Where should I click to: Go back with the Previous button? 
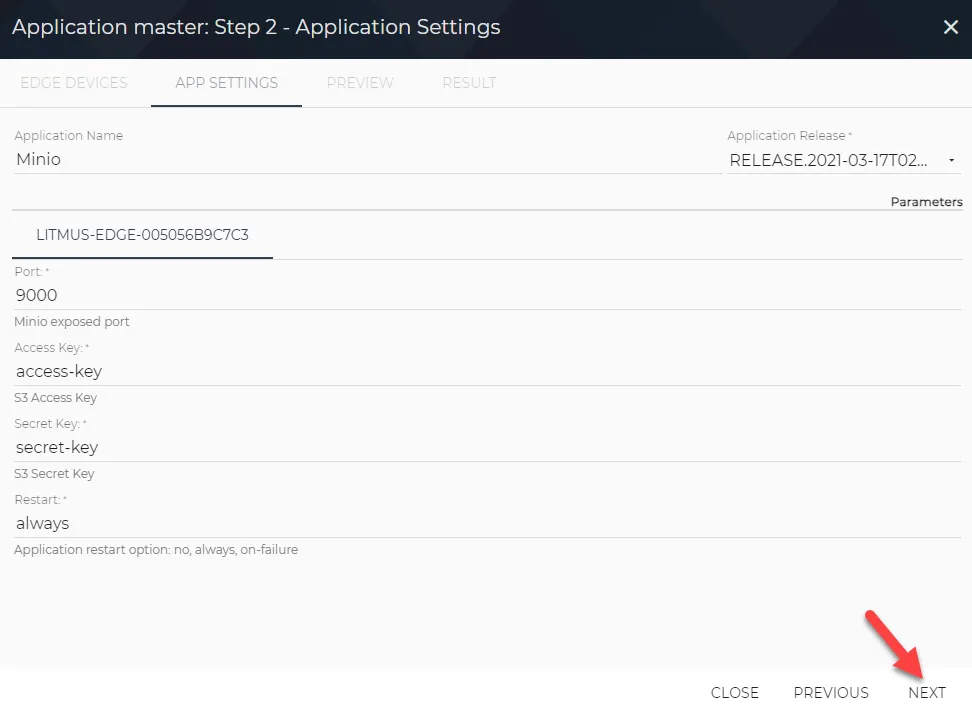[x=831, y=692]
